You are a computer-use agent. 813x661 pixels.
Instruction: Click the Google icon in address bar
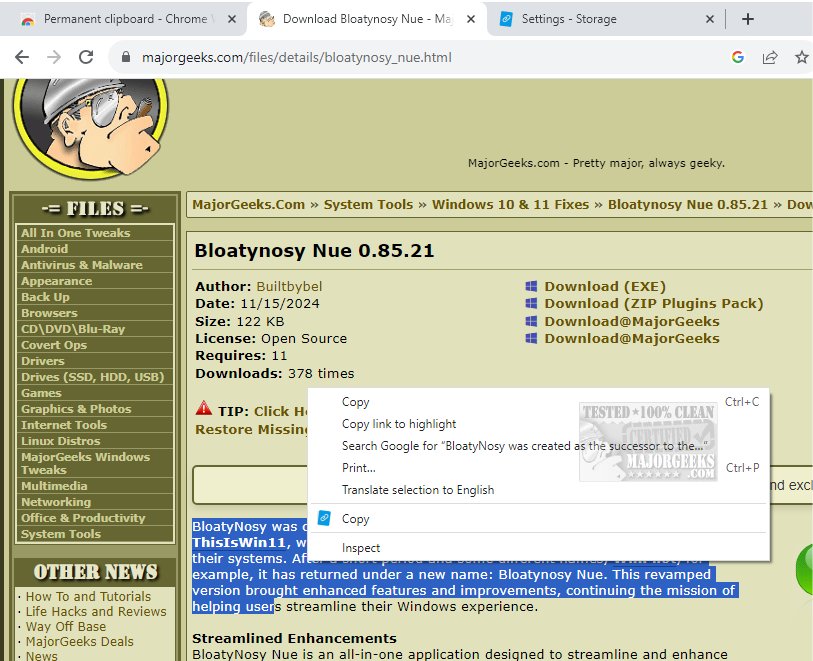(x=738, y=57)
